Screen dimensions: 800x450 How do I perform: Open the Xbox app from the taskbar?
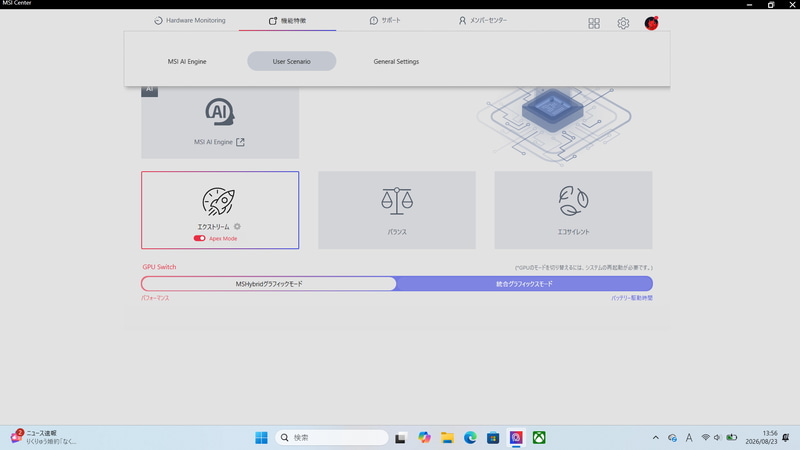[x=539, y=438]
